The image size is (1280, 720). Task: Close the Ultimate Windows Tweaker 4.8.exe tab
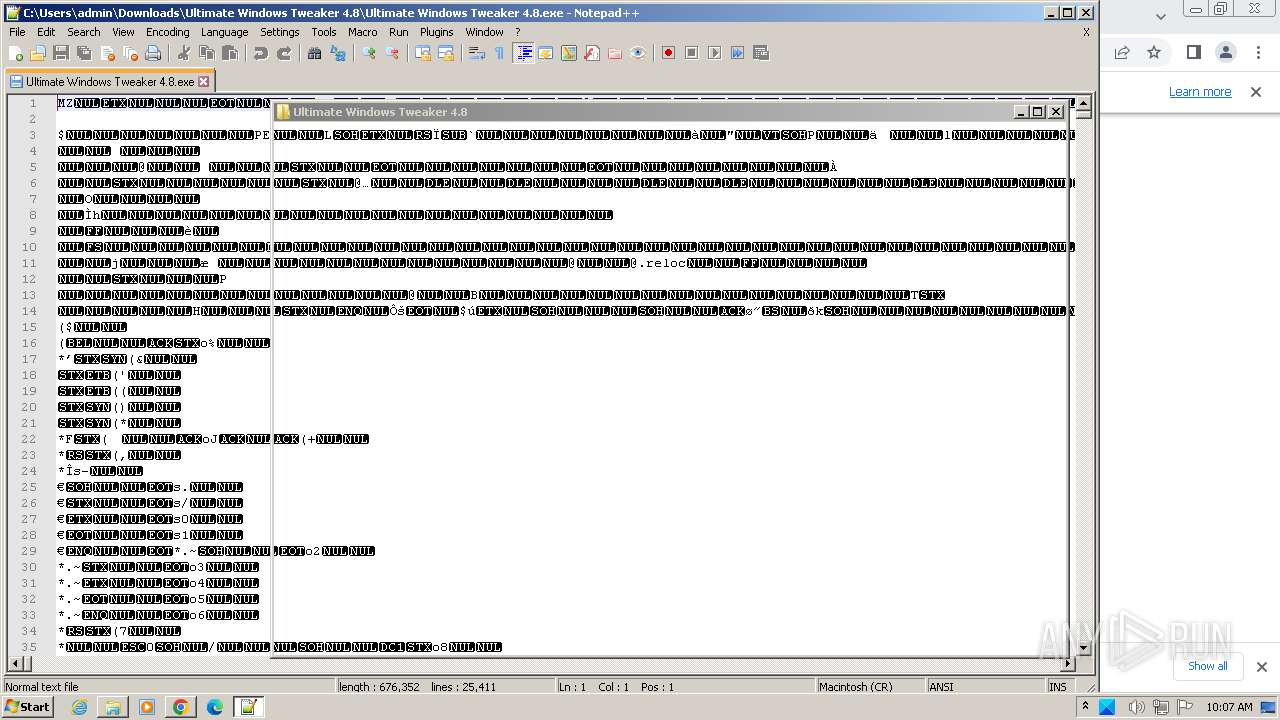pyautogui.click(x=204, y=82)
